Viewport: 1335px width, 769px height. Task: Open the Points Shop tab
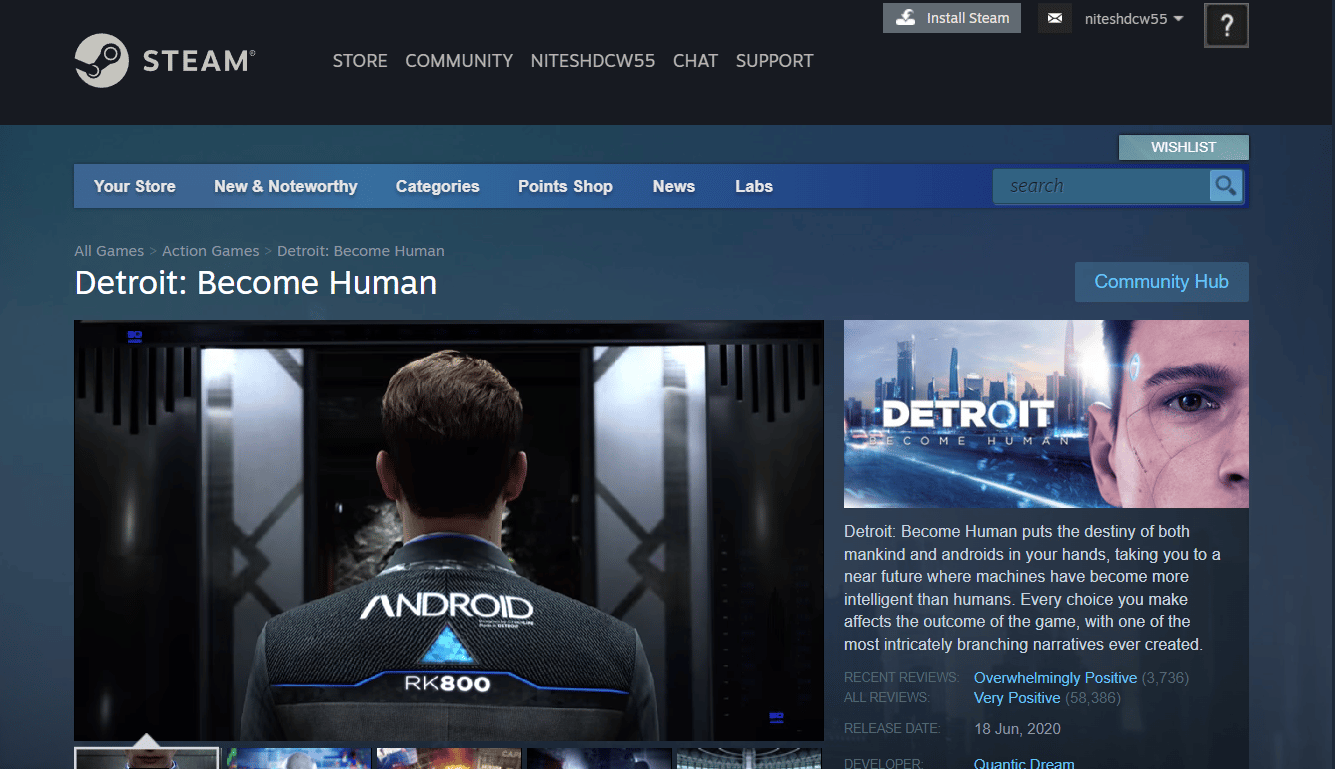tap(565, 186)
